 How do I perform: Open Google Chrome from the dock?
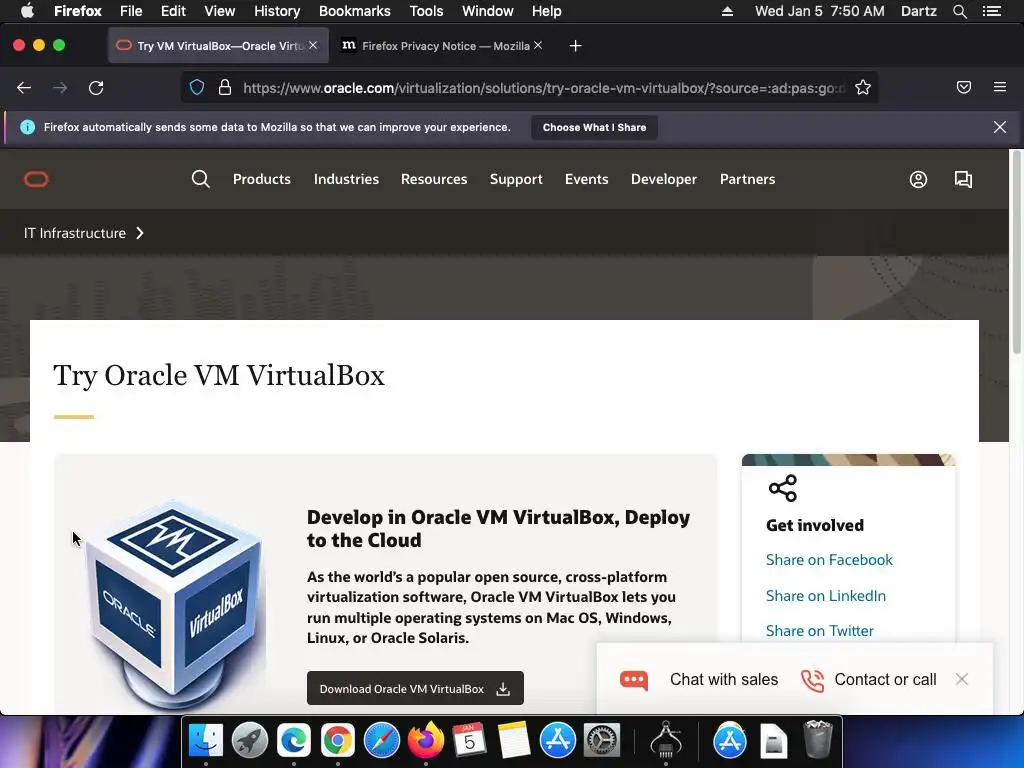point(337,741)
